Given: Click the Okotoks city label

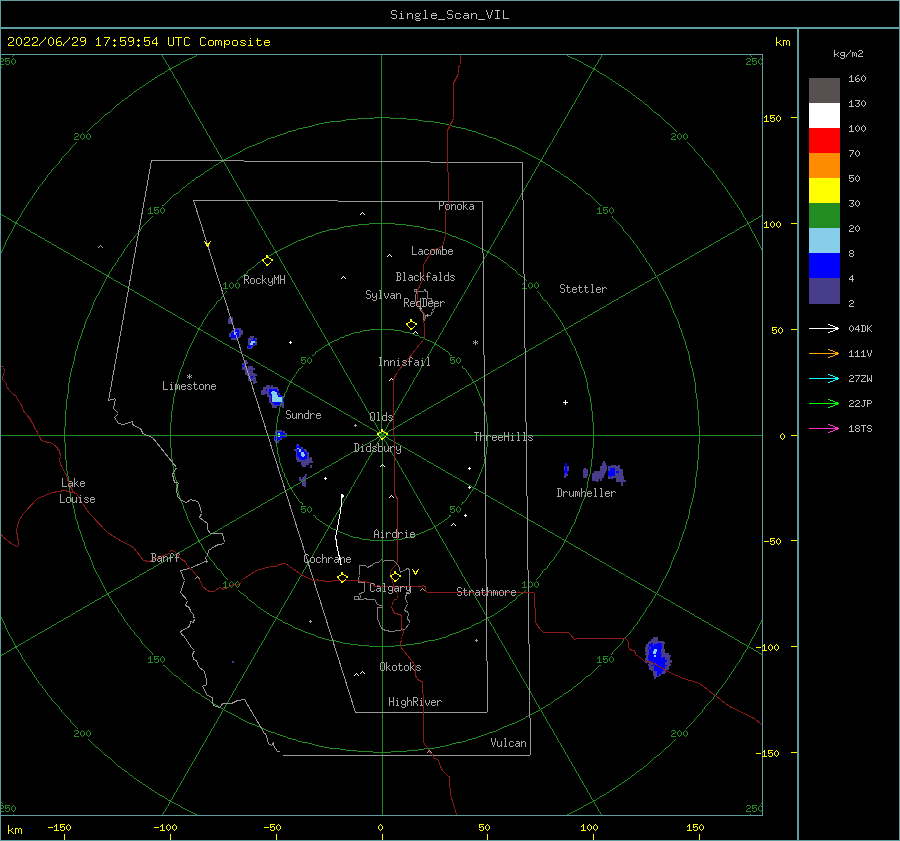Looking at the screenshot, I should [400, 667].
